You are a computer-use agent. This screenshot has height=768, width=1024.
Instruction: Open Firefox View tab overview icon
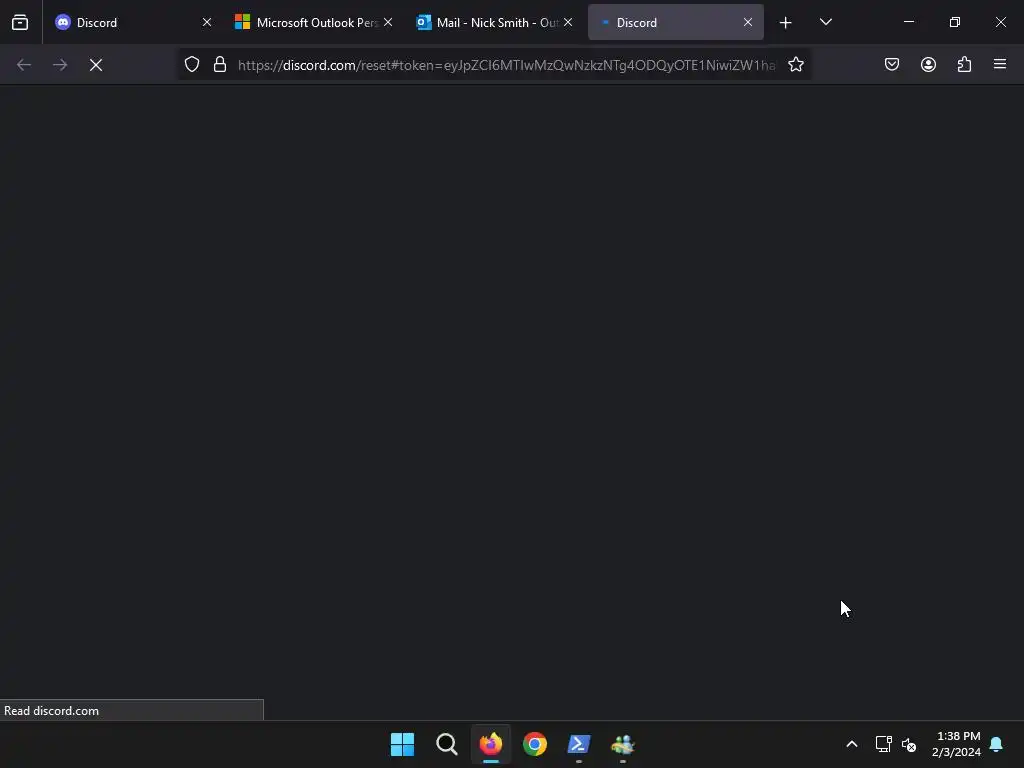(x=20, y=22)
